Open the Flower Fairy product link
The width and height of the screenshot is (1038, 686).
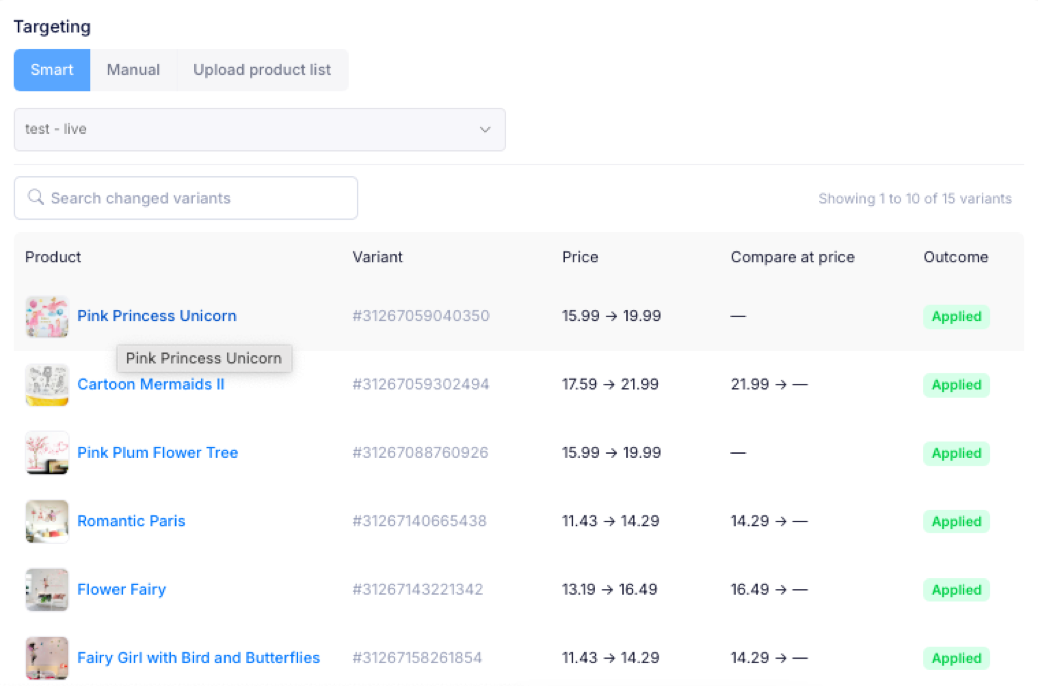122,589
